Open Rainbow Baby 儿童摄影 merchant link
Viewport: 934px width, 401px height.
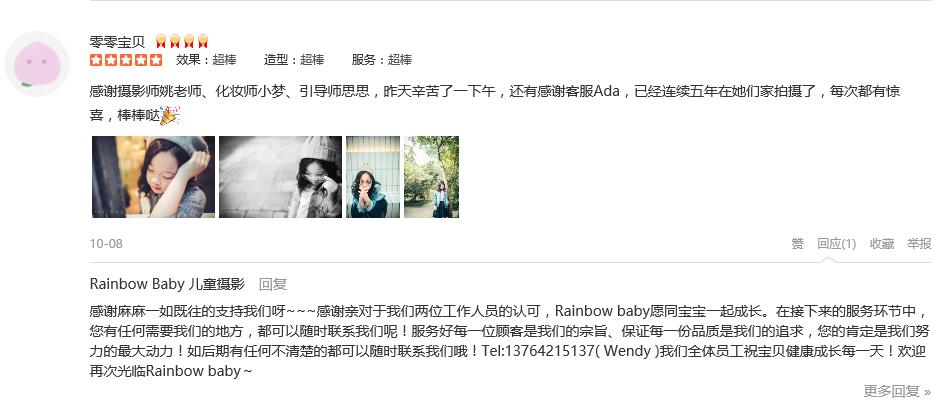point(167,284)
